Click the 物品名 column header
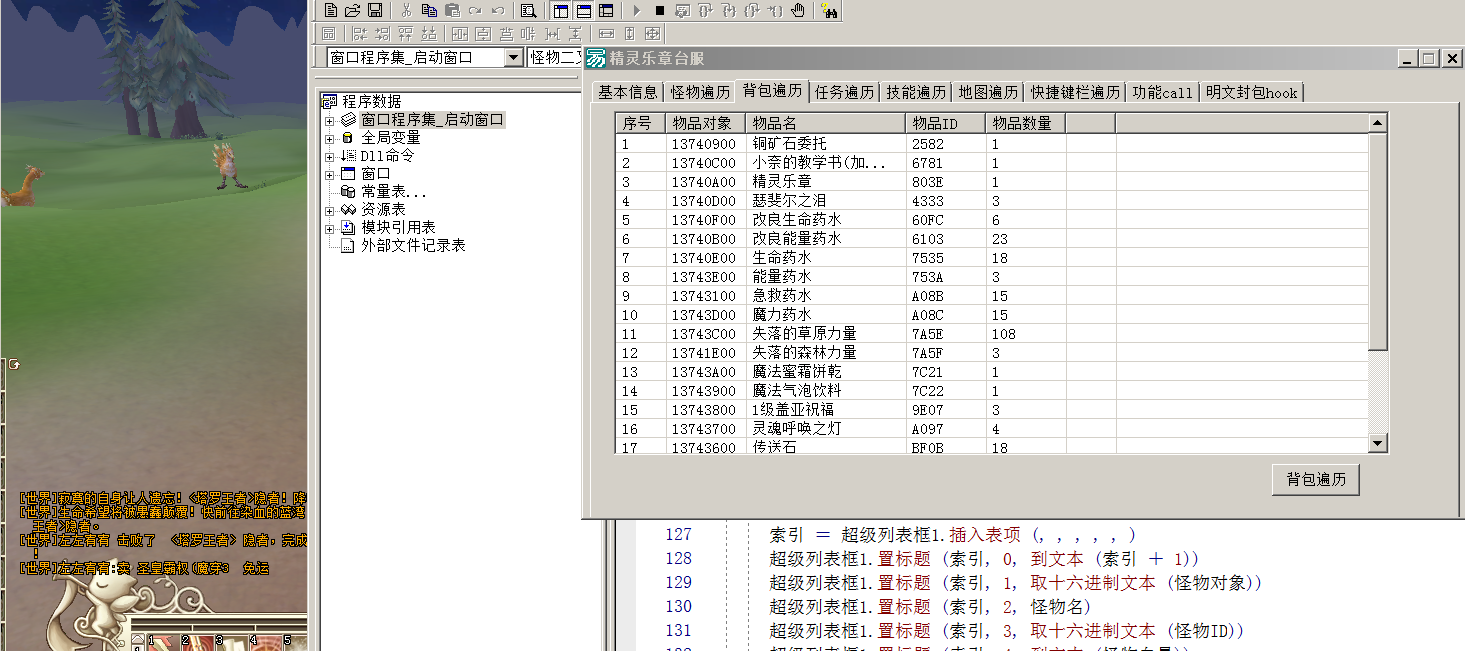This screenshot has height=651, width=1465. click(x=826, y=123)
